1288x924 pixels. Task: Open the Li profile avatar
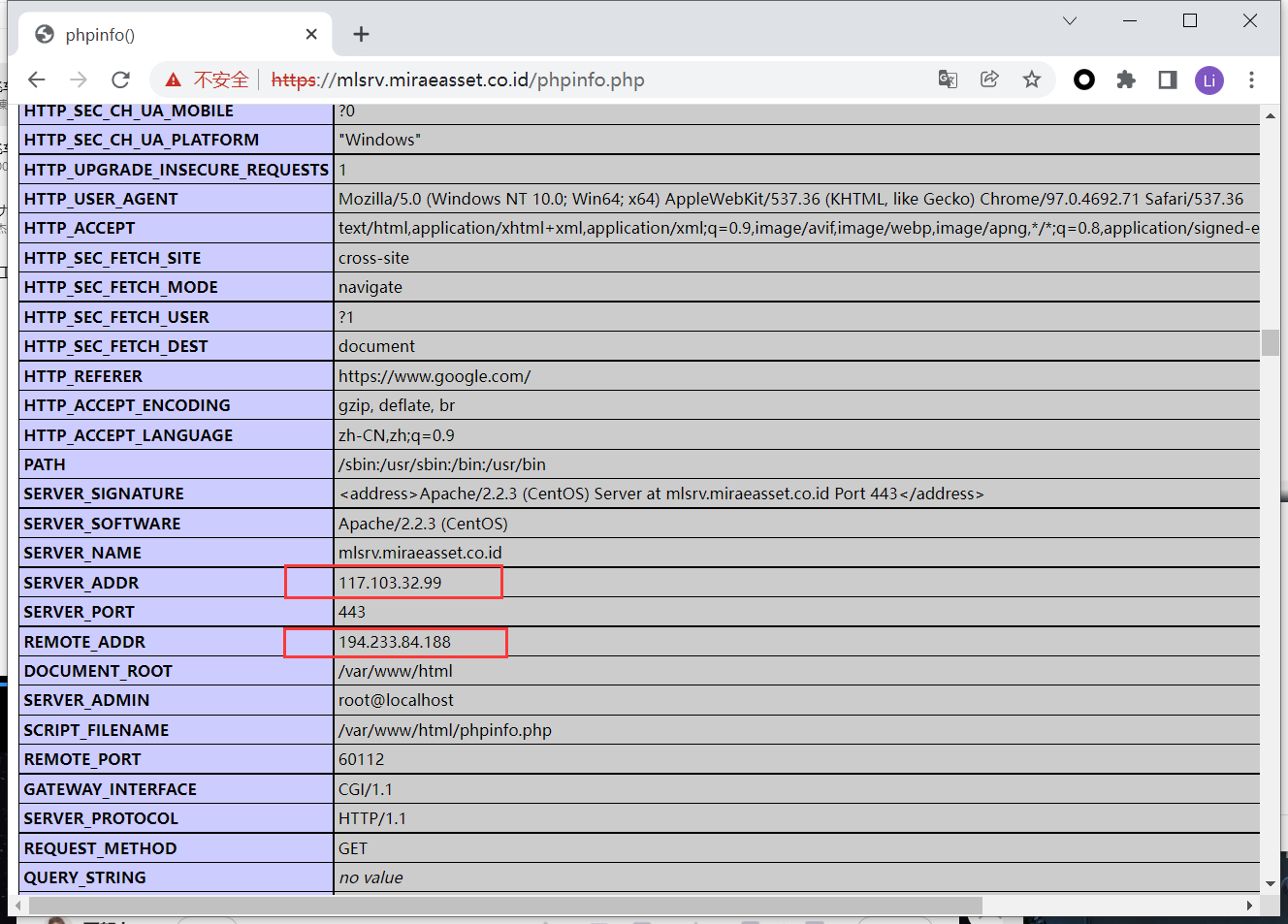click(1209, 80)
